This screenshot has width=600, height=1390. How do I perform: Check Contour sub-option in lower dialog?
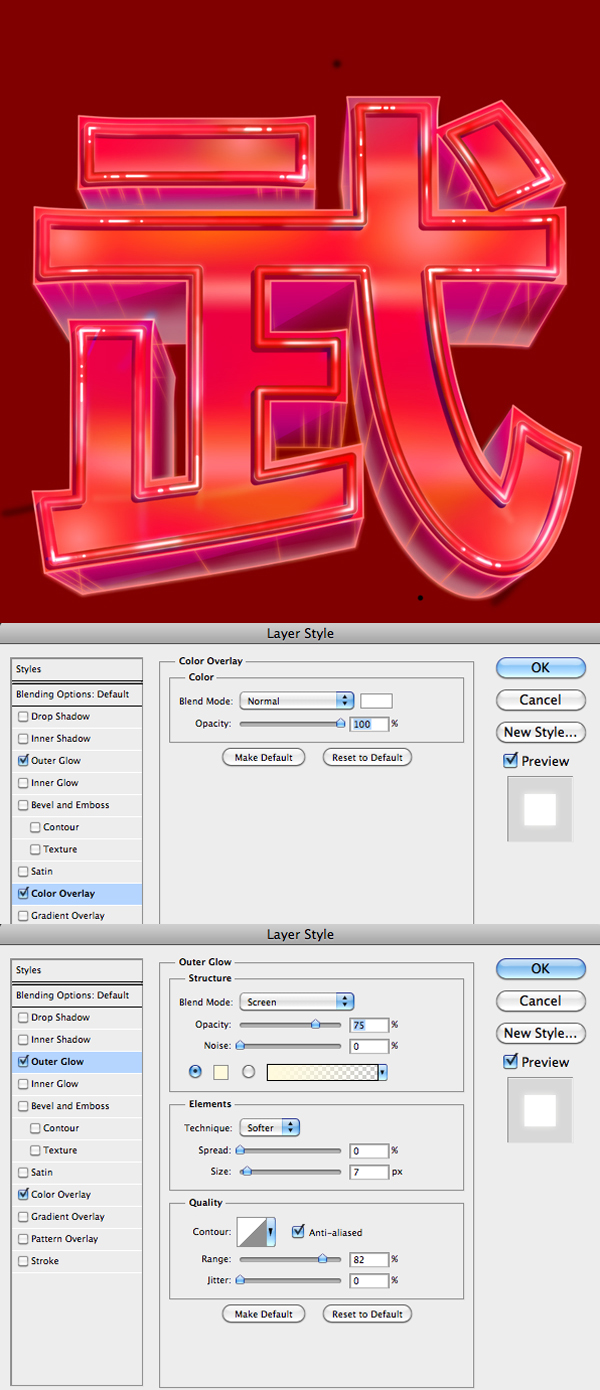tap(35, 1128)
